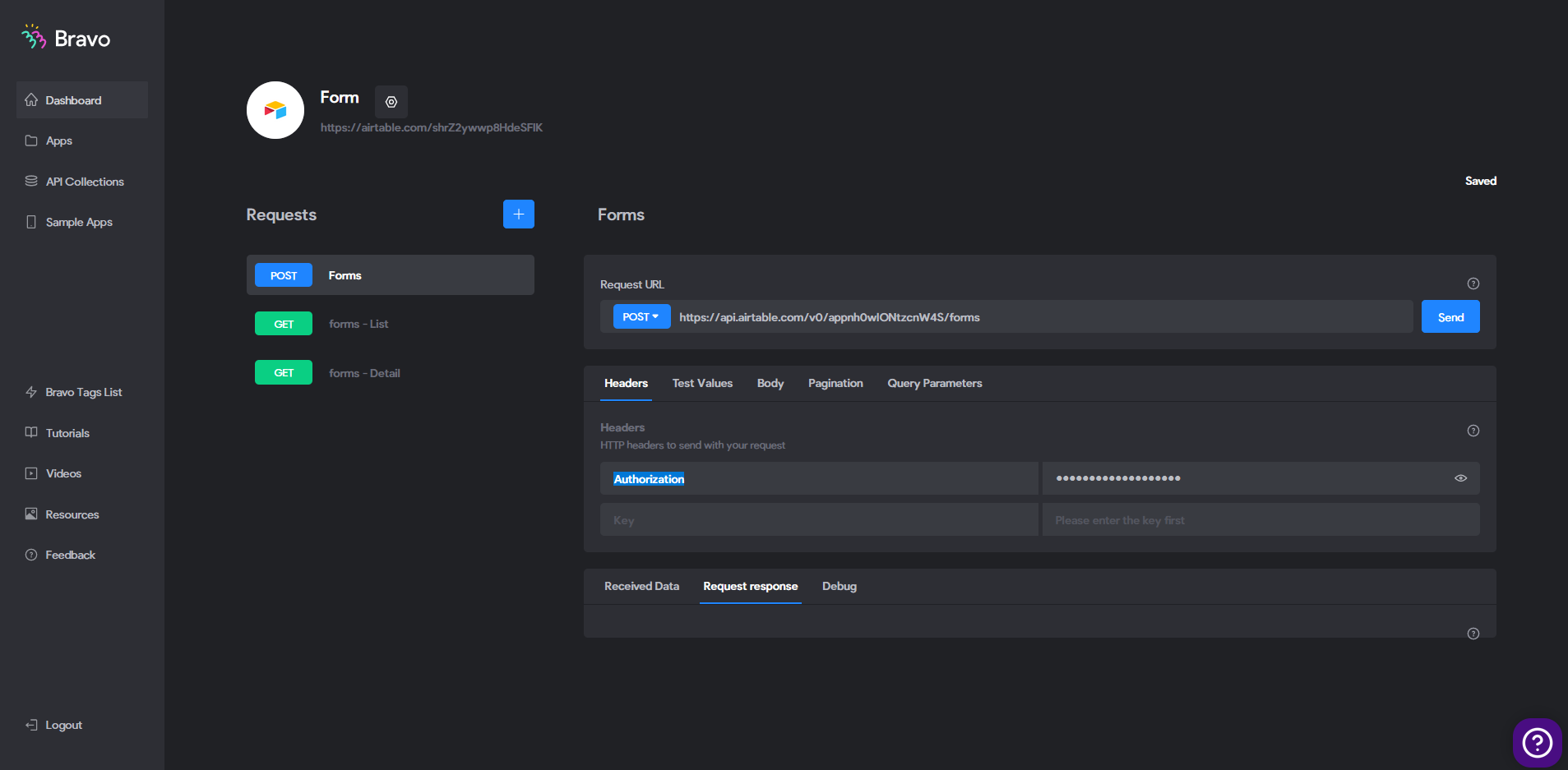Send the request with Send button

point(1450,316)
